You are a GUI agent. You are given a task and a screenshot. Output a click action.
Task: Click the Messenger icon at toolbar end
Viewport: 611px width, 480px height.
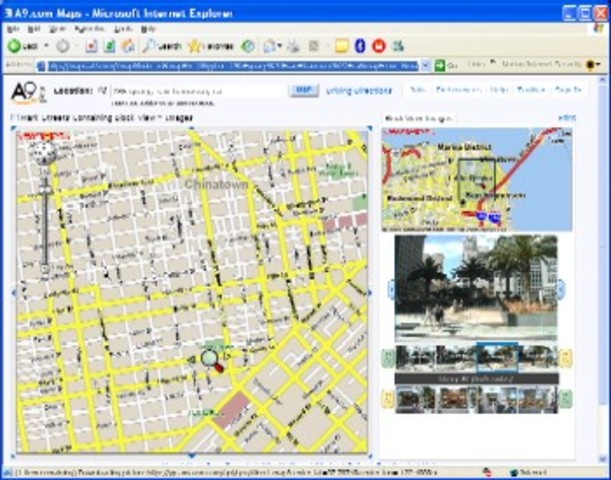pos(398,46)
